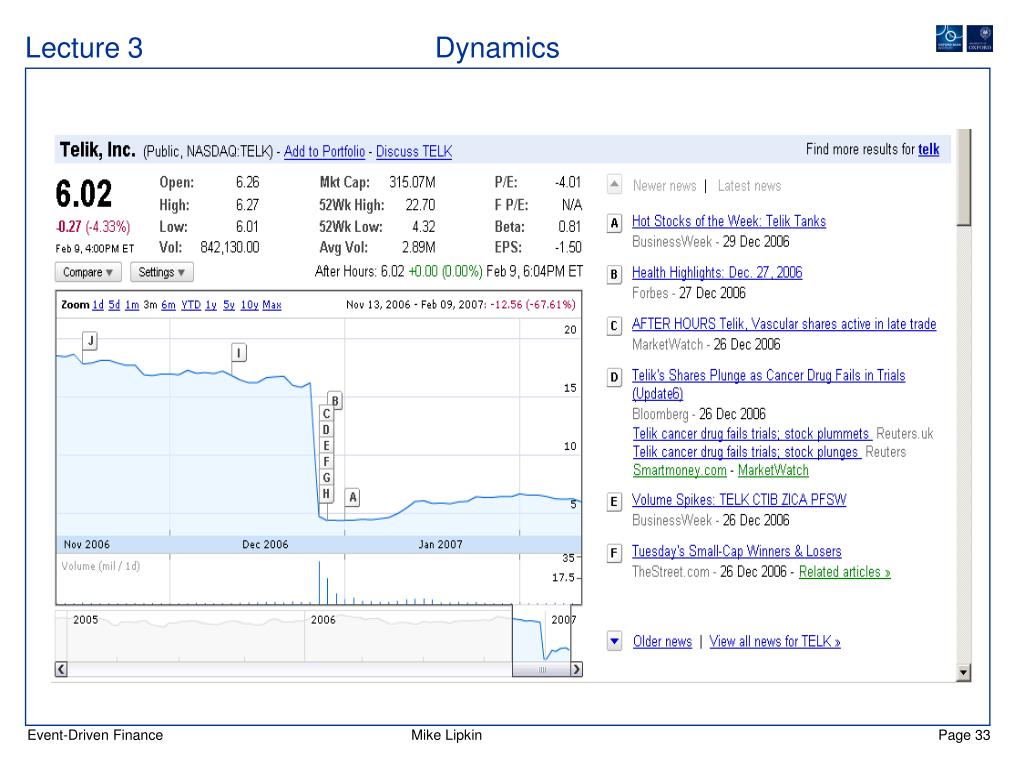Click the Newer news up arrow icon
The width and height of the screenshot is (1024, 768).
tap(615, 186)
